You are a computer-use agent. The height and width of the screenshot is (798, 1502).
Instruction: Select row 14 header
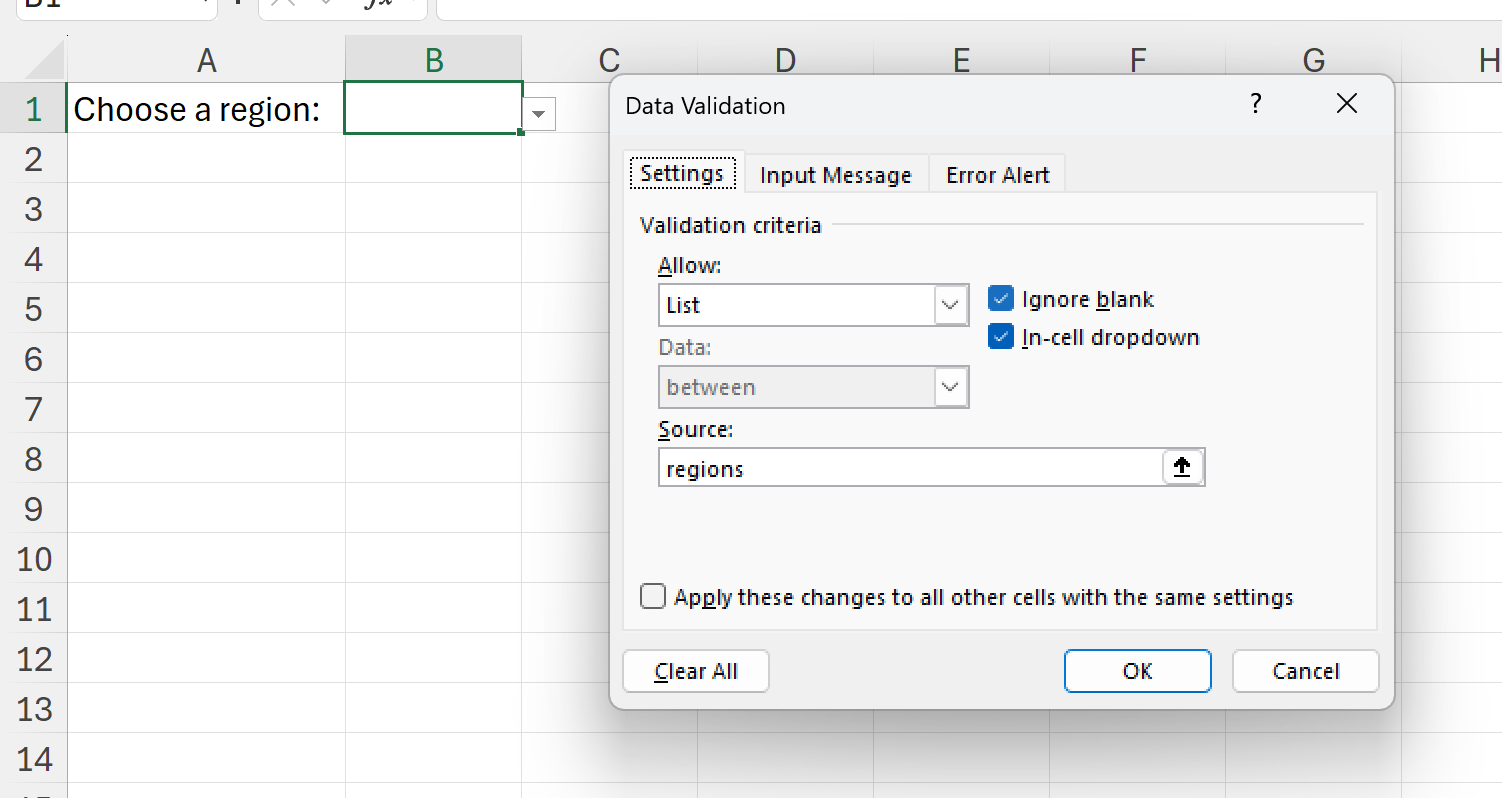tap(34, 759)
